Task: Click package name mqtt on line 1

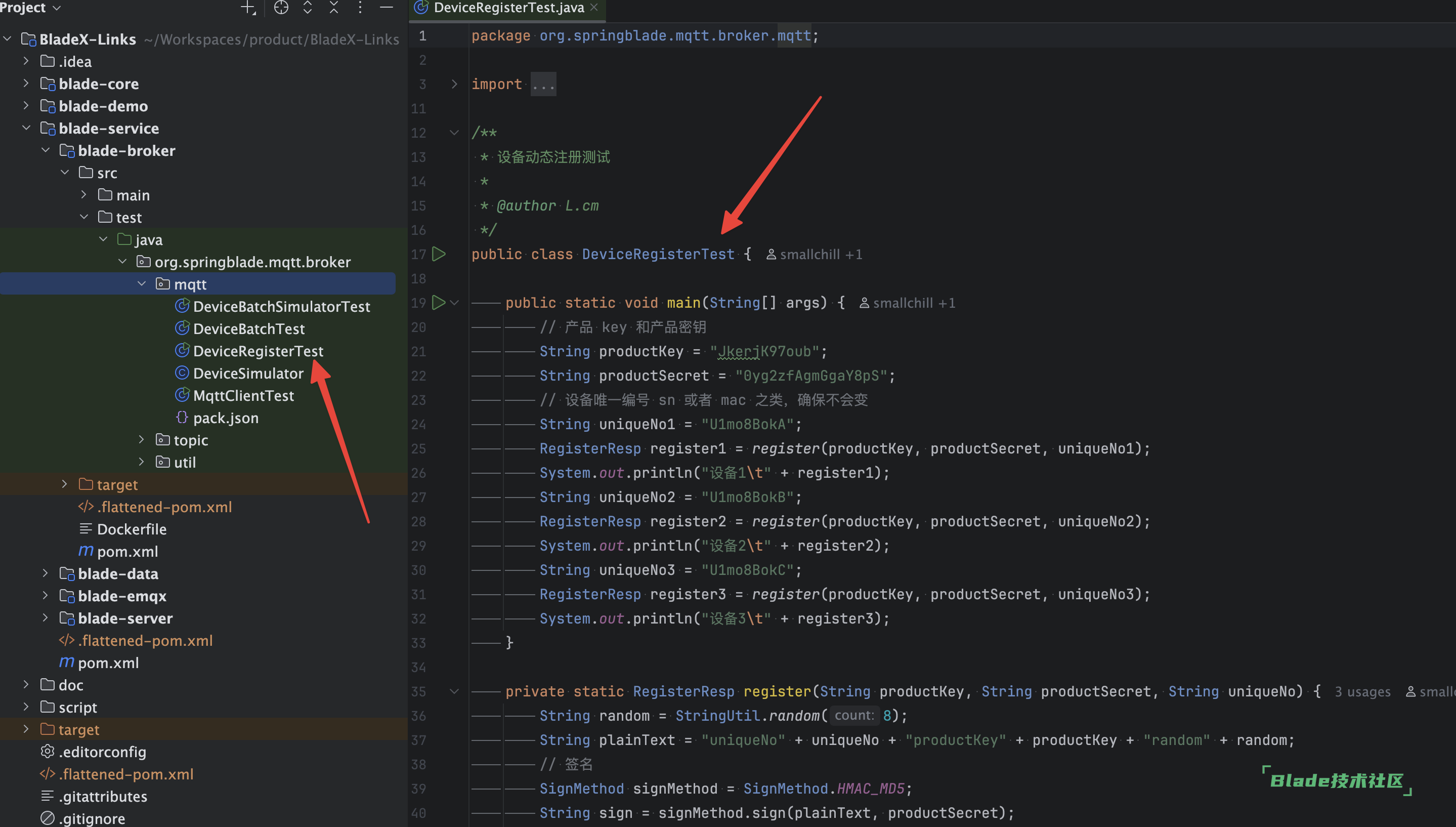Action: pos(794,36)
